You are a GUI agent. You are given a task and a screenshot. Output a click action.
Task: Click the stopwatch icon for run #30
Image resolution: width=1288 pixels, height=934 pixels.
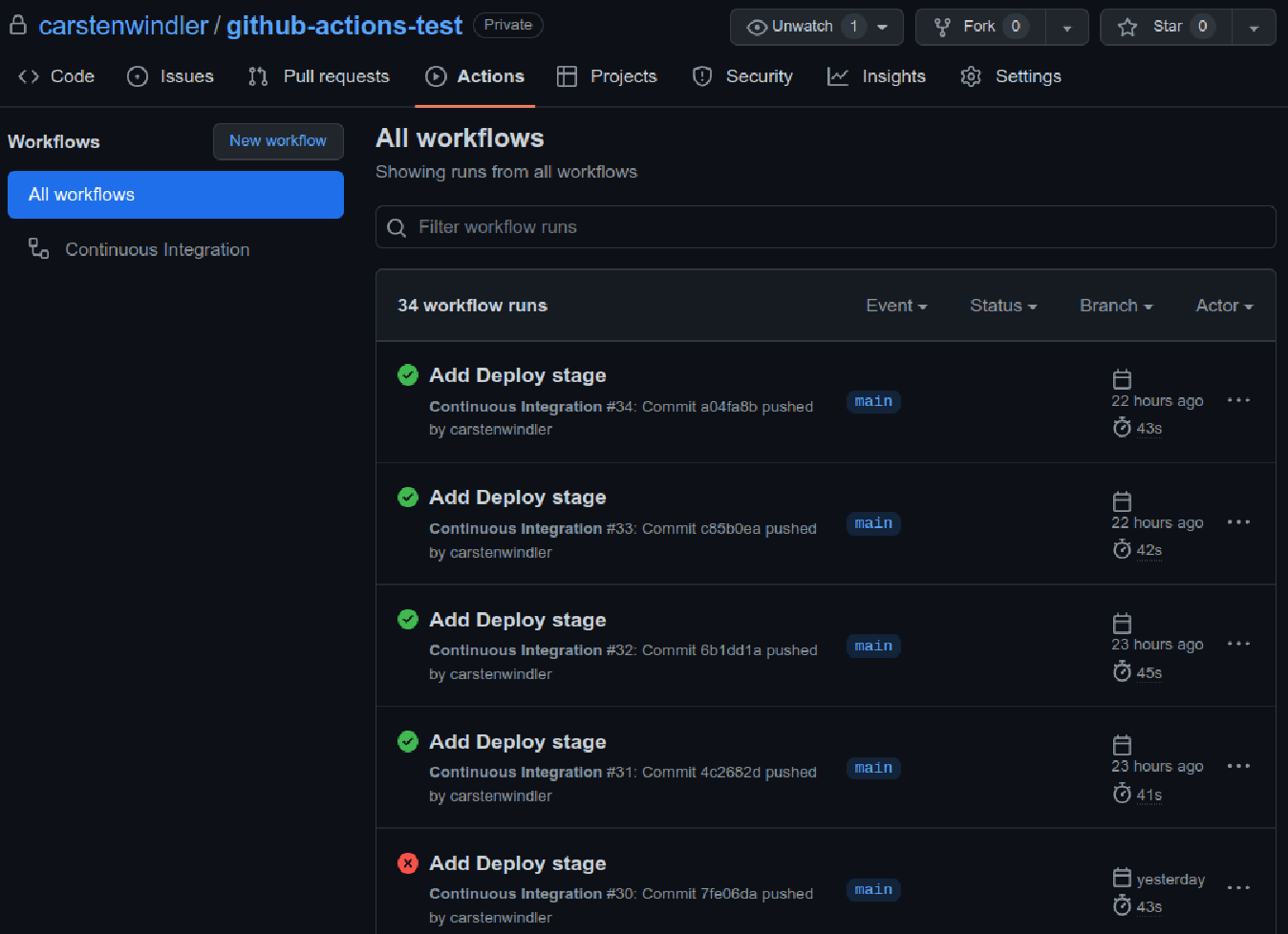coord(1122,905)
